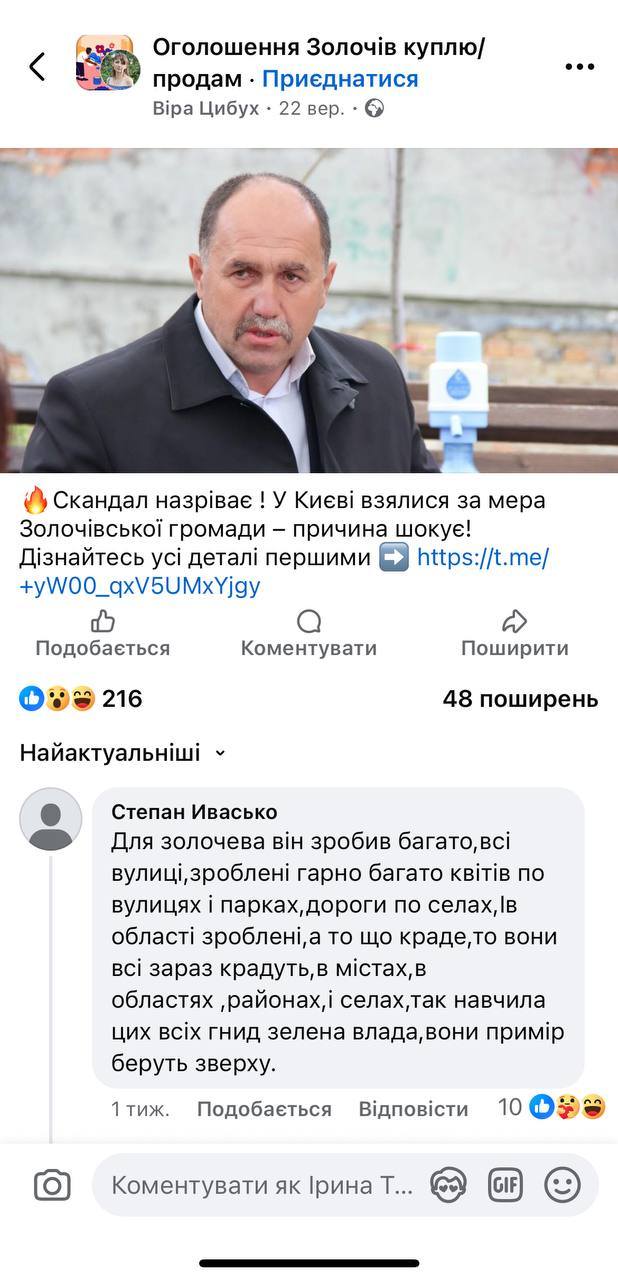Open Степан Ивасько's profile avatar

pos(51,818)
